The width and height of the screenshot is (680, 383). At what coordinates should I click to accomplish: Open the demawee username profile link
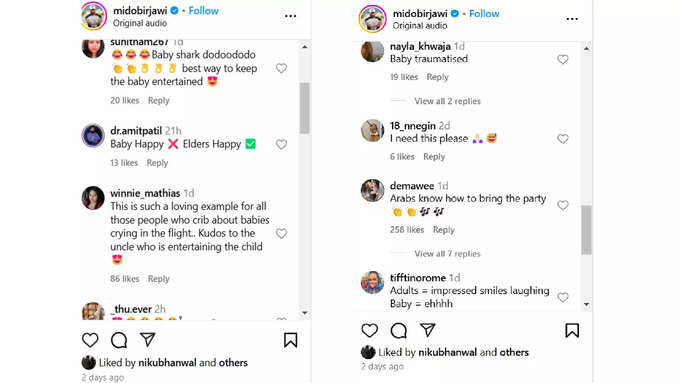pos(412,186)
